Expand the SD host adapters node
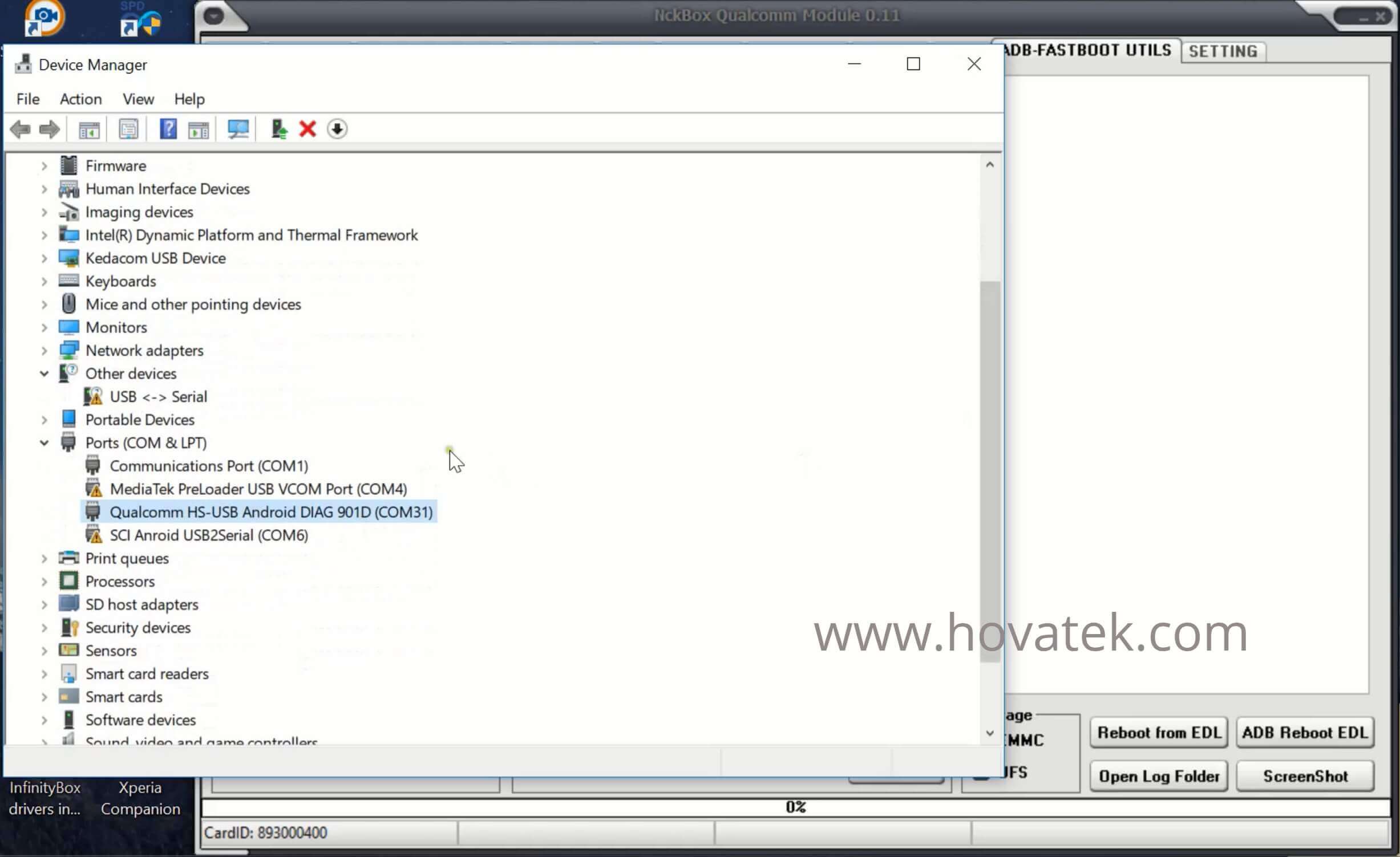 [x=44, y=604]
